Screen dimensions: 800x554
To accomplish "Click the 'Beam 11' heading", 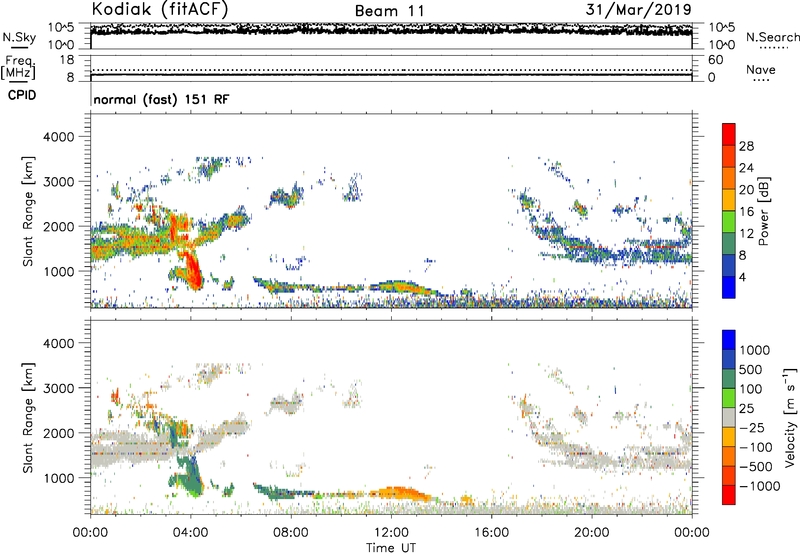I will [x=390, y=11].
